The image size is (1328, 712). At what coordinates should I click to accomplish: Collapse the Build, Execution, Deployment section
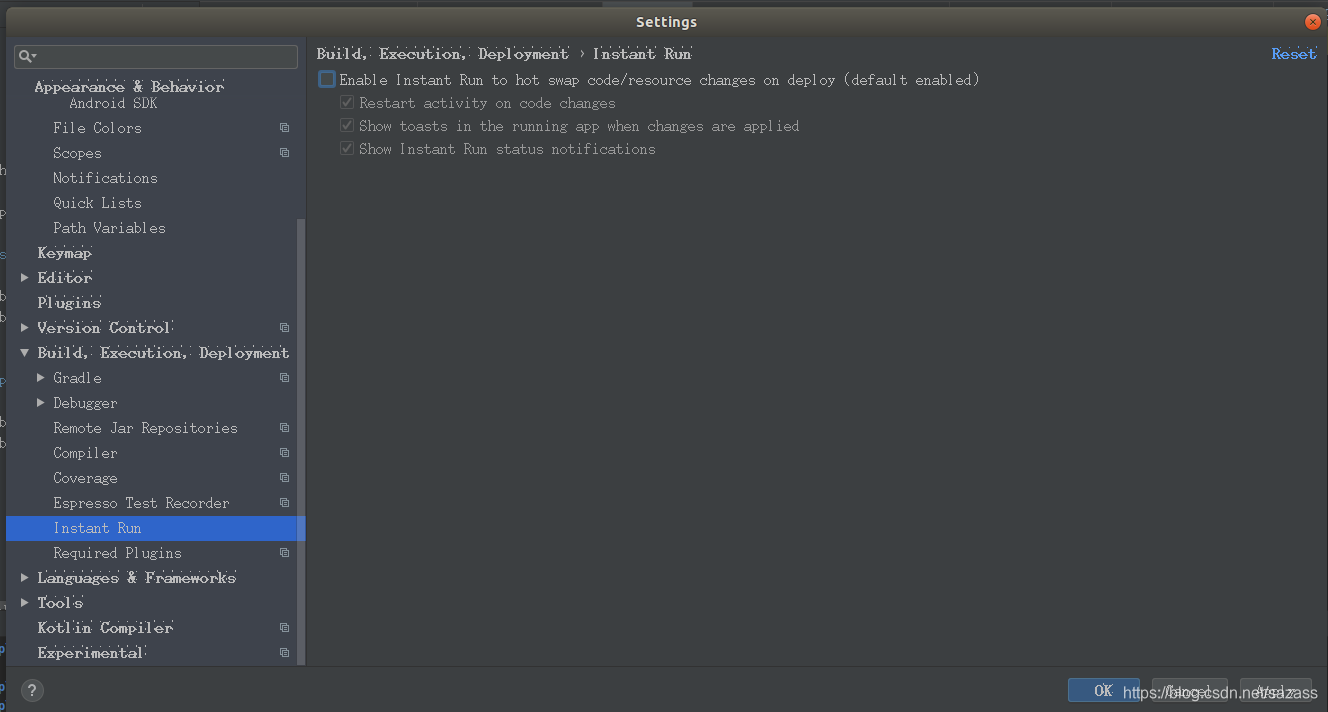pos(24,352)
